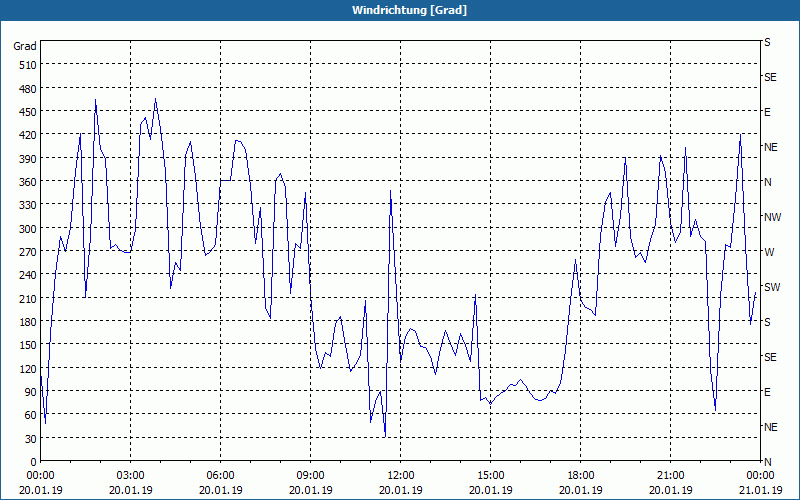The width and height of the screenshot is (800, 500).
Task: Select the 20.01.19 date under 06:00
Action: point(220,490)
